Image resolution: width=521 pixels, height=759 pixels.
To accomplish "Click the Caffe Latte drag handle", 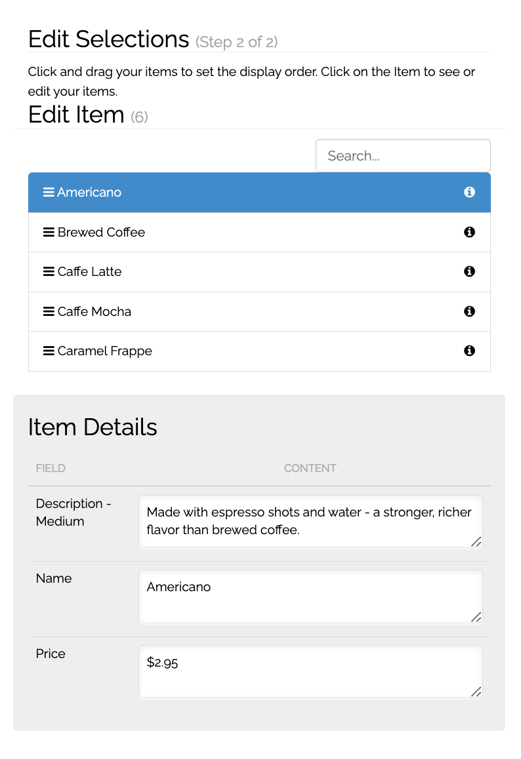I will click(48, 272).
